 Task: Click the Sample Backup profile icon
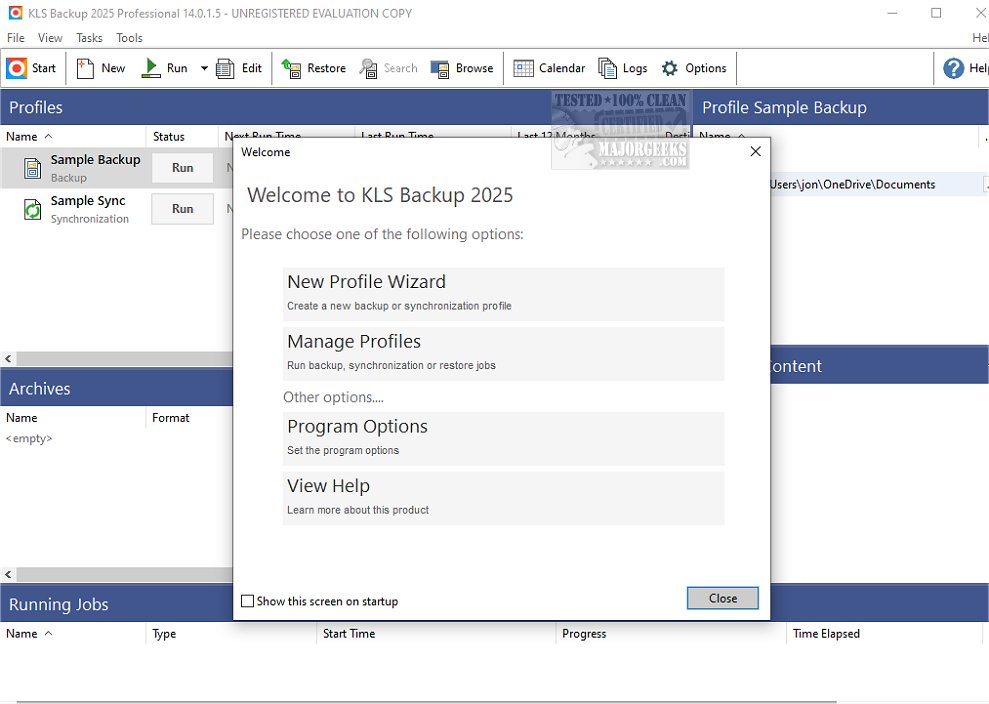pos(33,168)
